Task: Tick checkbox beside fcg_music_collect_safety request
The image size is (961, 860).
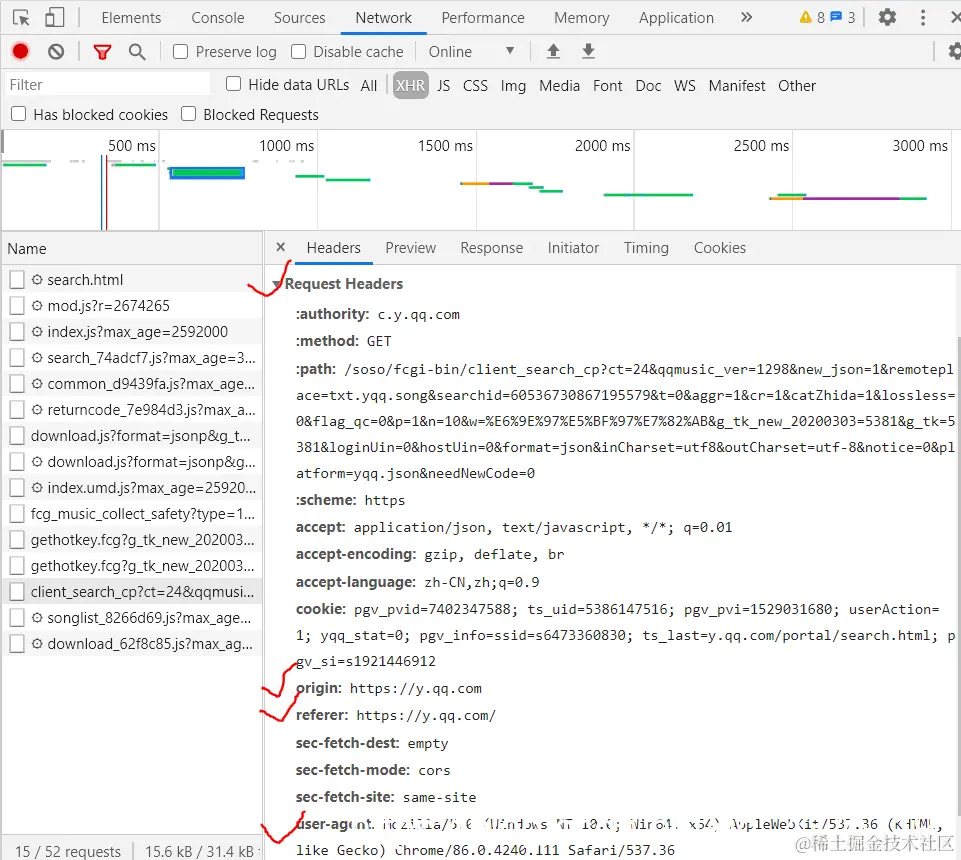Action: point(17,514)
